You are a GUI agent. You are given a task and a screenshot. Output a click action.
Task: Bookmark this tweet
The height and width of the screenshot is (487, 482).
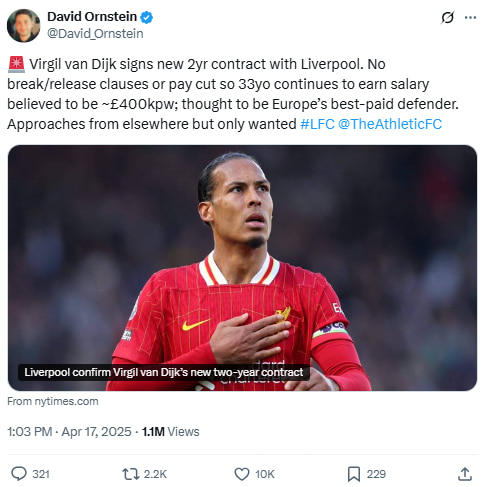pos(354,474)
